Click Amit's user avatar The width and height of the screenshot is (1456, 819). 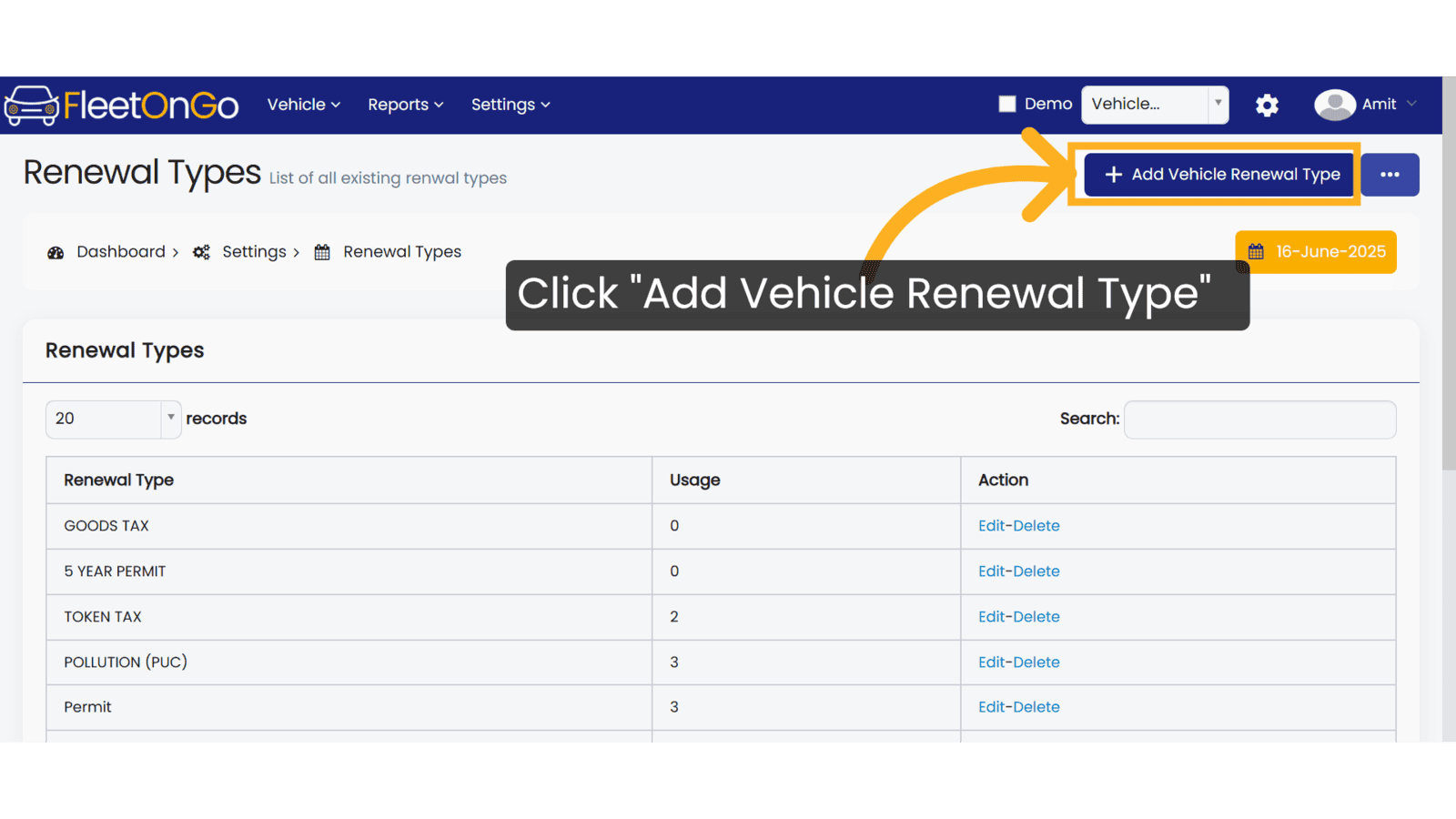[x=1335, y=105]
